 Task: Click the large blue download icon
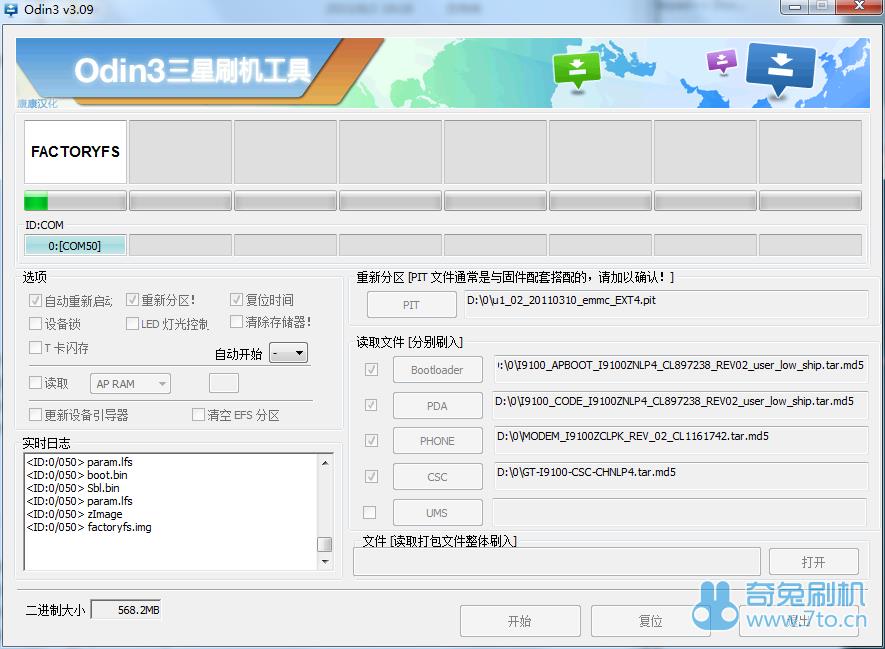tap(781, 67)
